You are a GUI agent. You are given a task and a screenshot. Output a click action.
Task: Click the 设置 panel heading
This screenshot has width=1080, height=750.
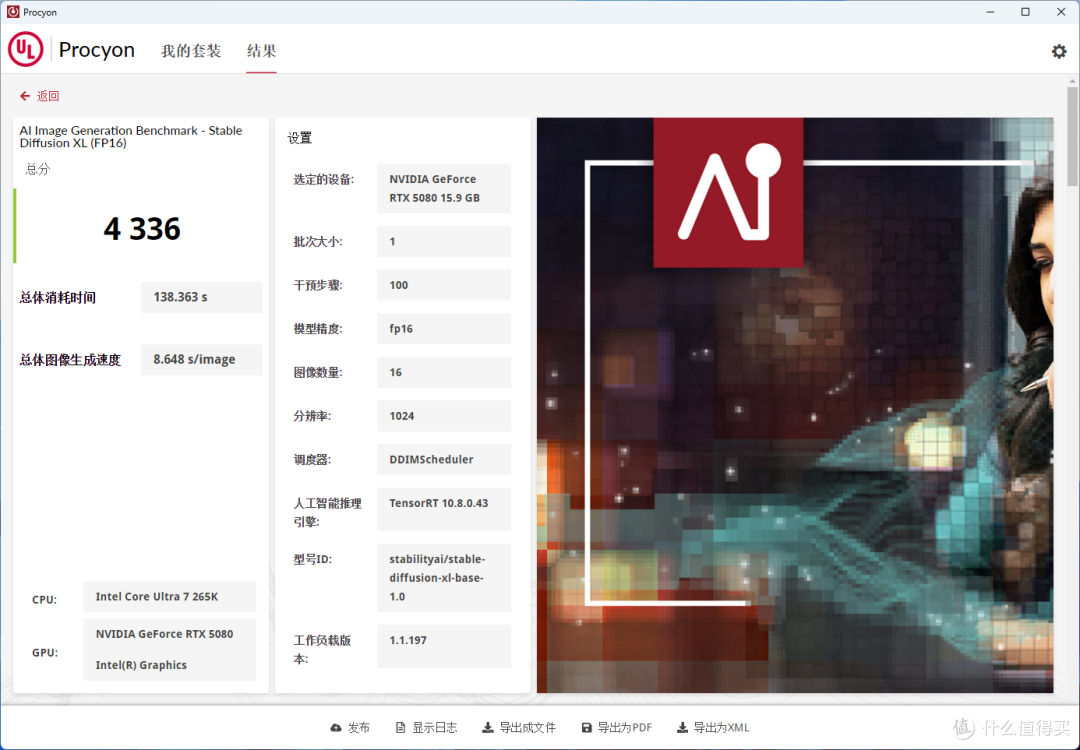click(x=300, y=138)
